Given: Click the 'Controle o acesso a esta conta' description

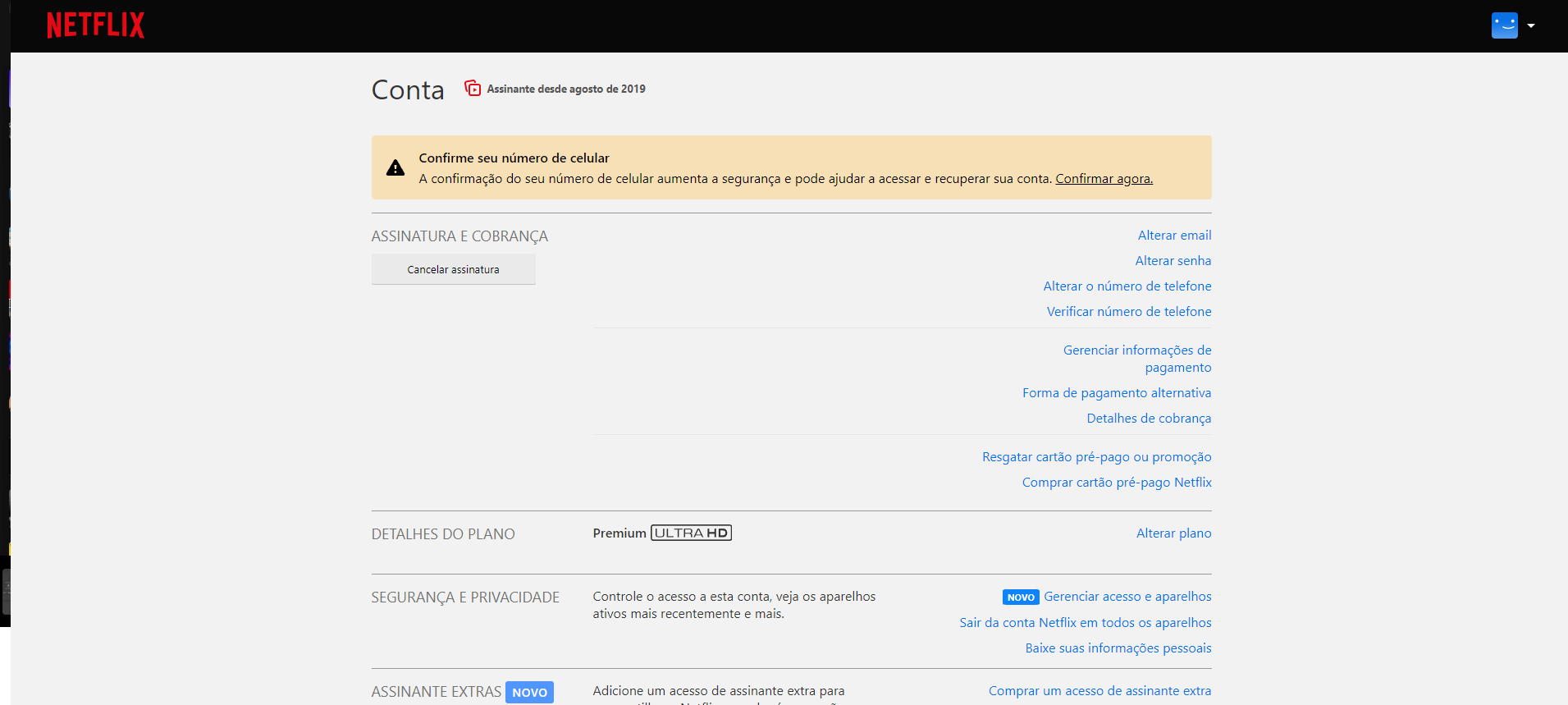Looking at the screenshot, I should [x=734, y=605].
